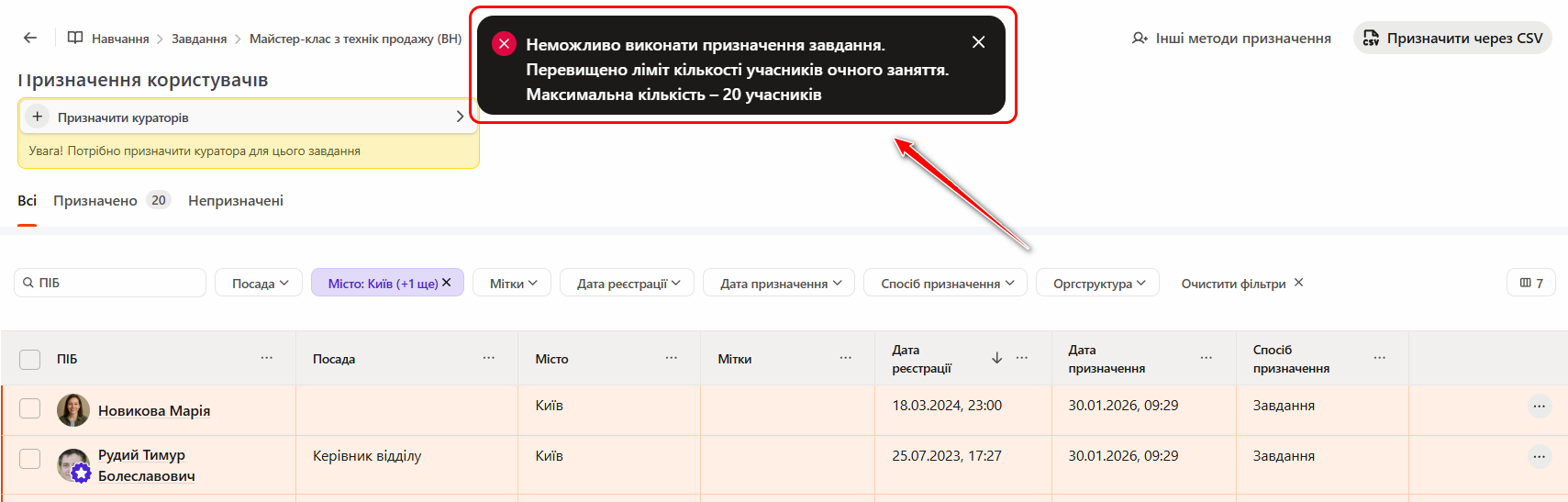Open the Мітки filter dropdown
Image resolution: width=1568 pixels, height=502 pixels.
tap(511, 283)
